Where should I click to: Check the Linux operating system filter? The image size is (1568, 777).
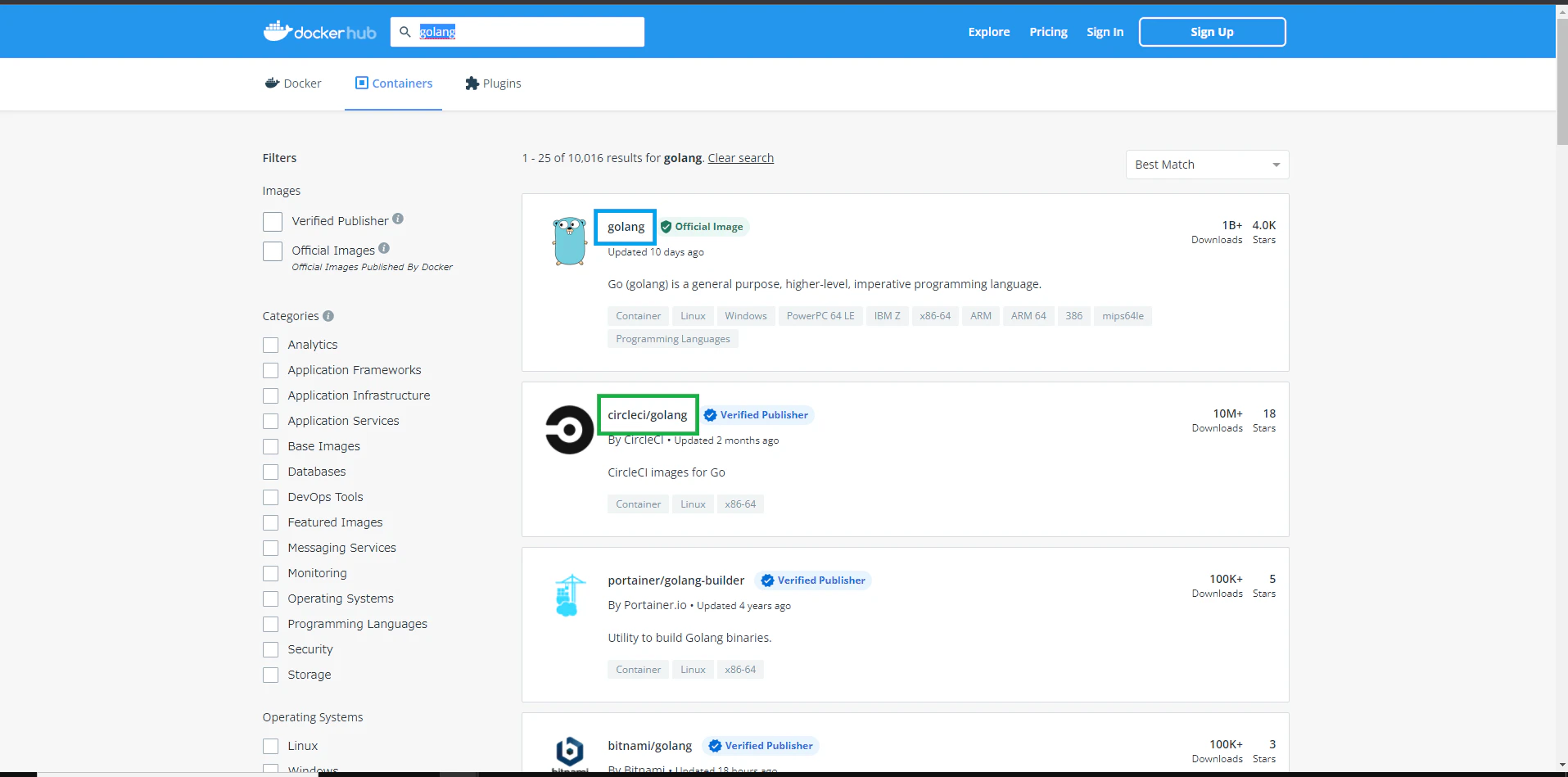click(270, 746)
